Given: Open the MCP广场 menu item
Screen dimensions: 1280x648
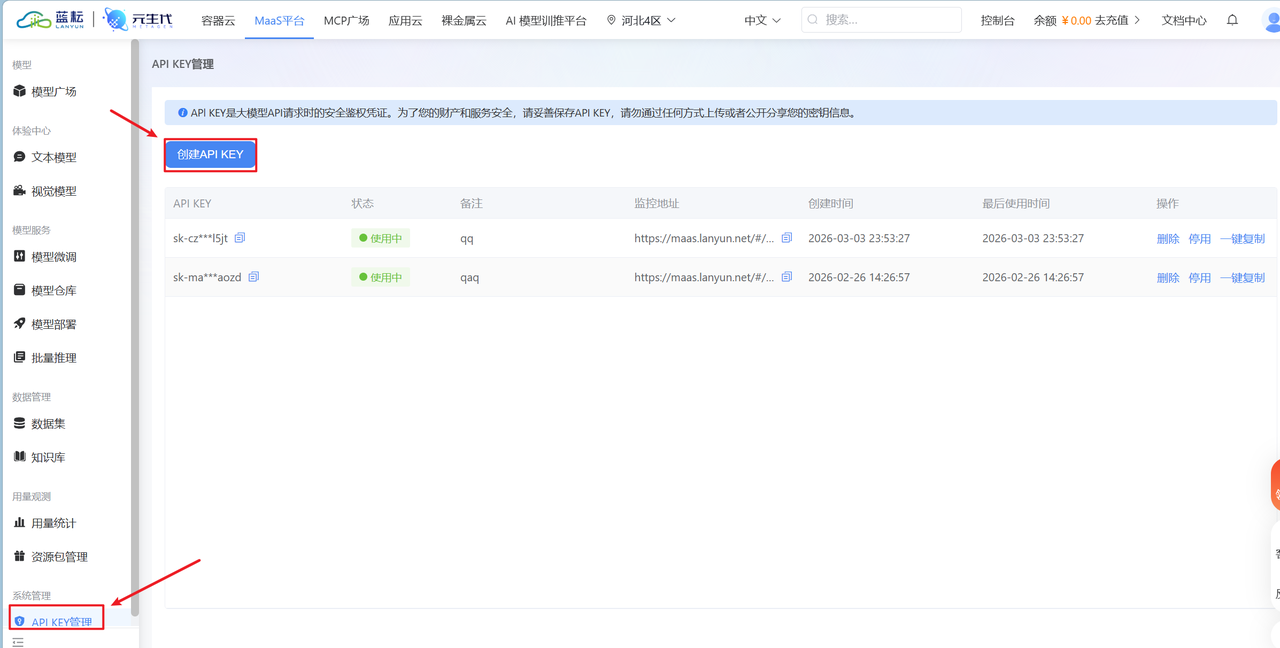Looking at the screenshot, I should pos(346,19).
